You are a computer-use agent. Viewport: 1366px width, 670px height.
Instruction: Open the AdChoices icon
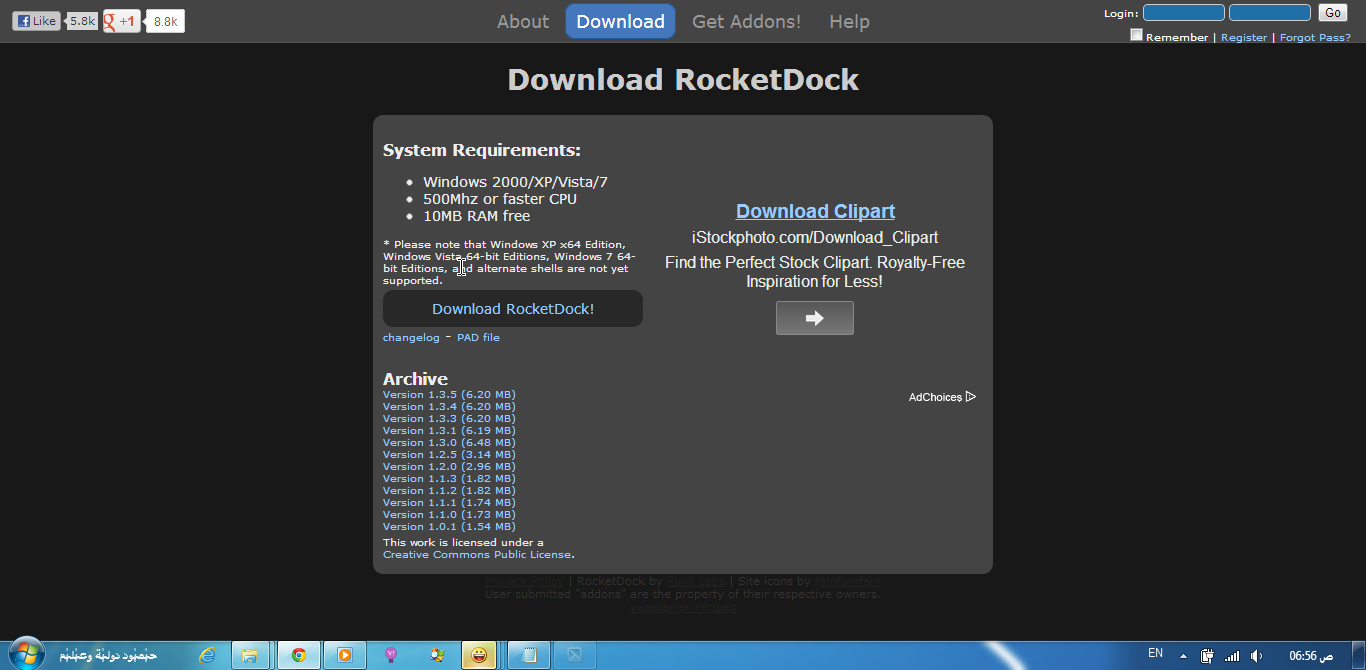pos(970,397)
